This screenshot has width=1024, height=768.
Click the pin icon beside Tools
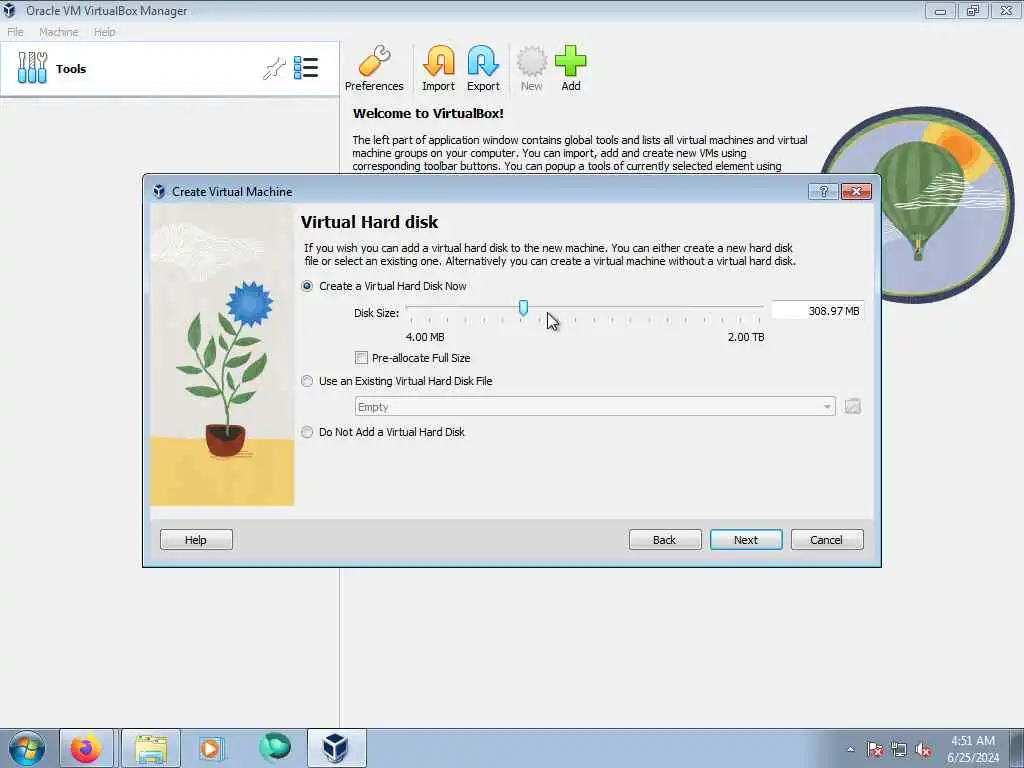coord(274,68)
